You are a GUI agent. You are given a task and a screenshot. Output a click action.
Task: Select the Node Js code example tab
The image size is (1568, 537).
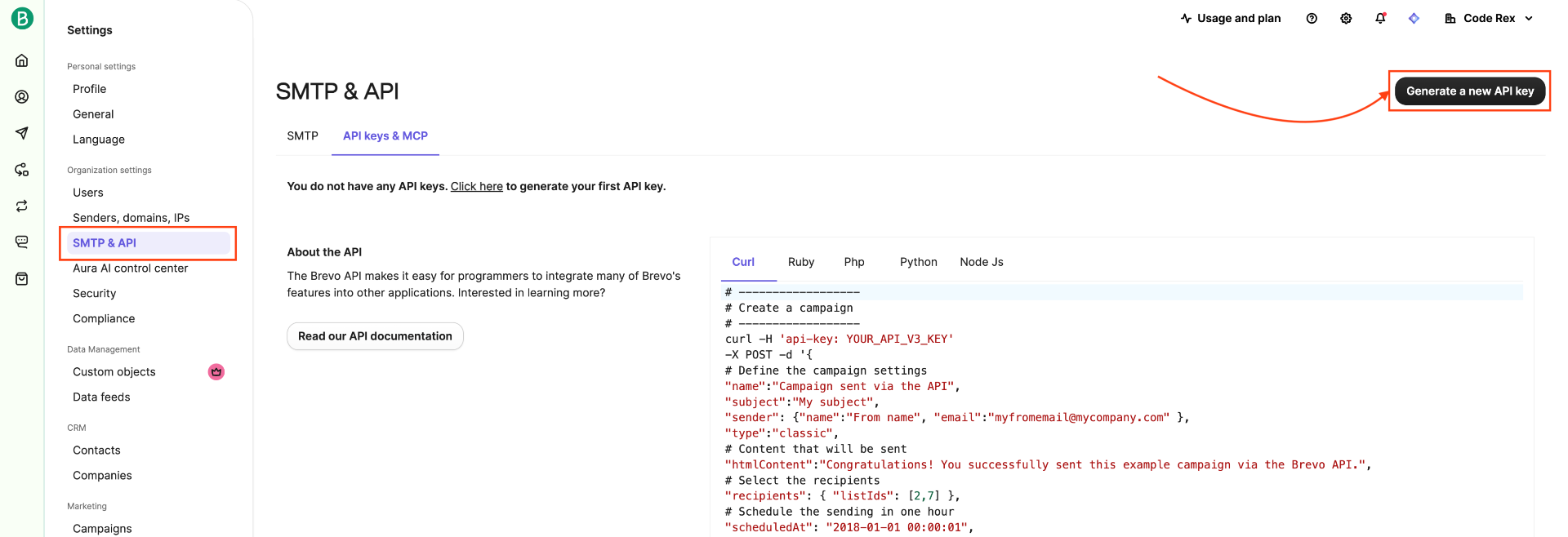[x=981, y=262]
